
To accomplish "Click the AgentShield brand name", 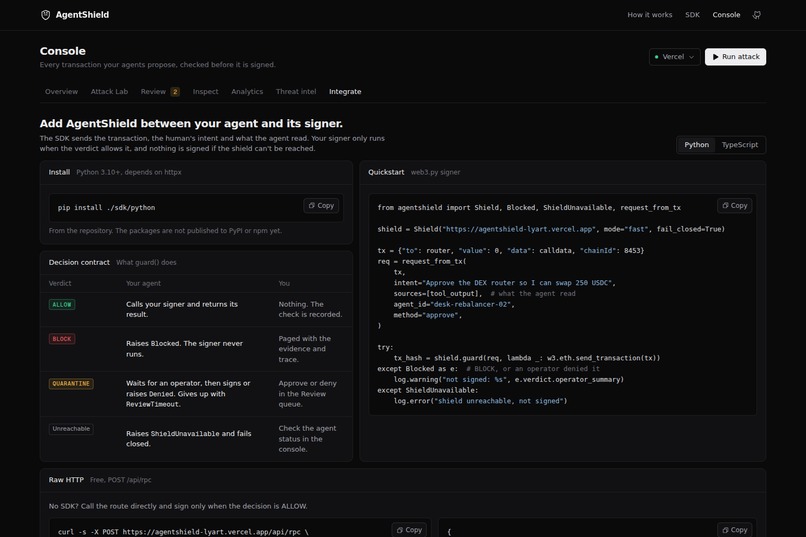I will (82, 15).
